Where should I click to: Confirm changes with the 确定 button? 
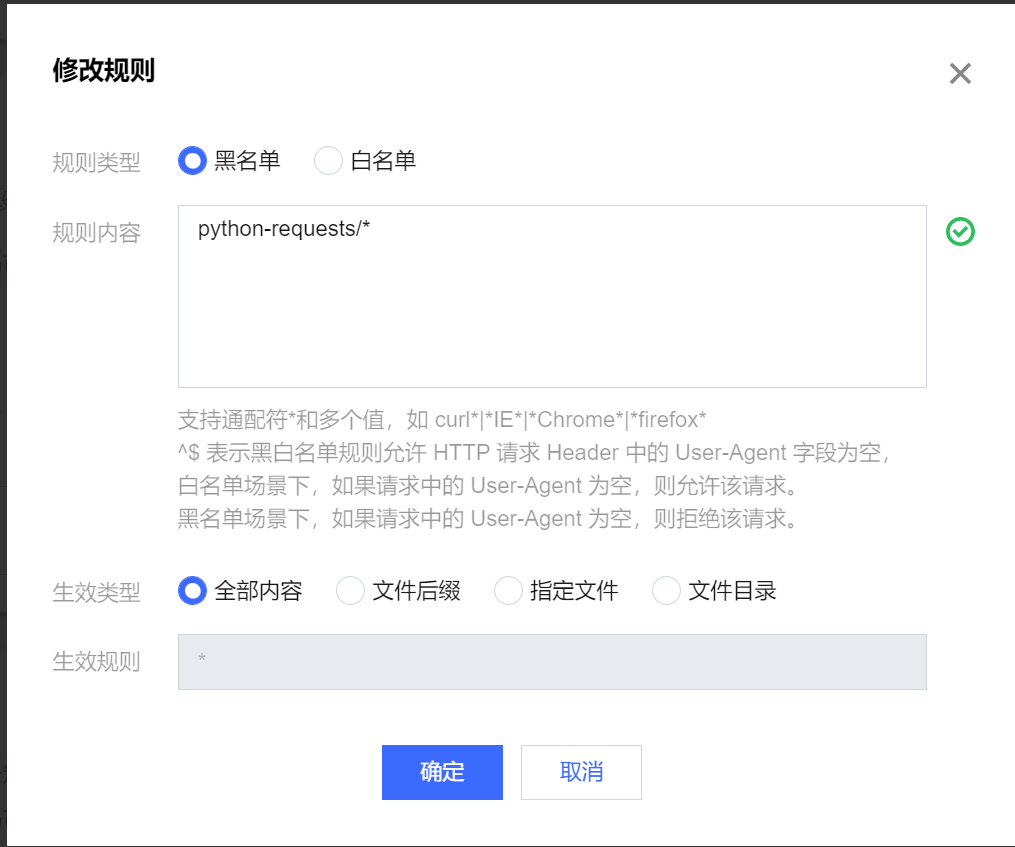(x=442, y=772)
